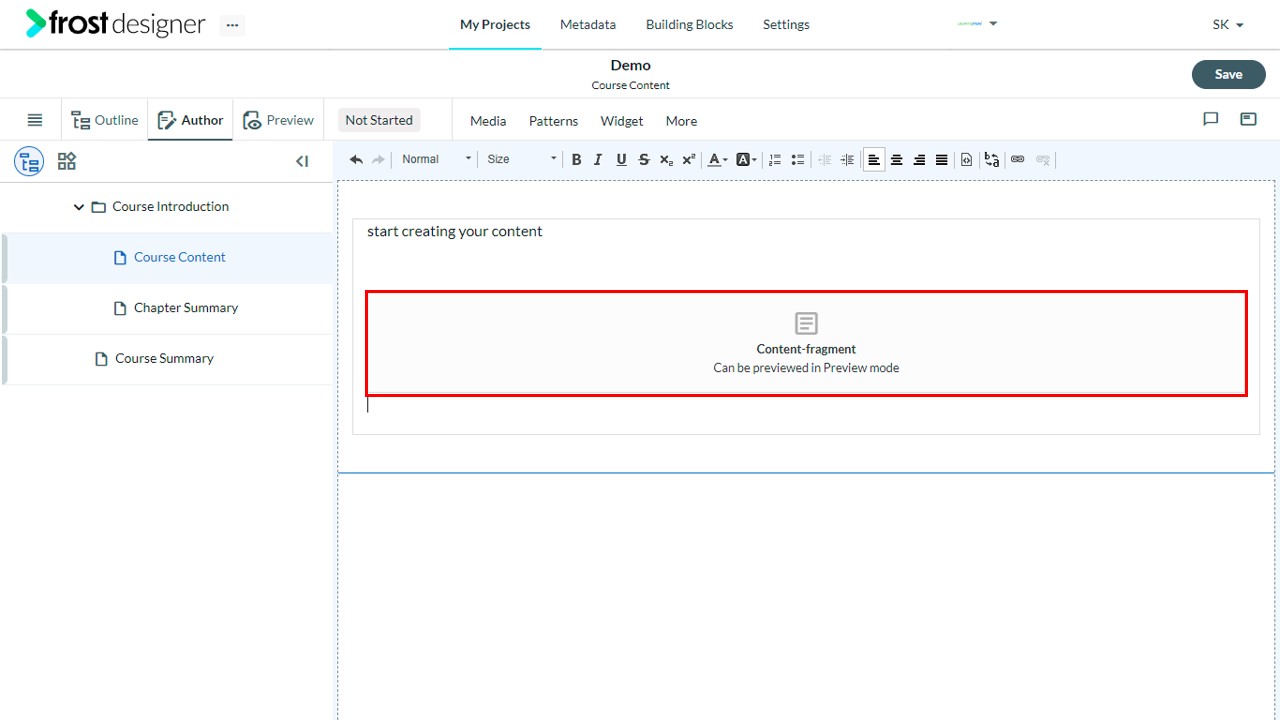The image size is (1280, 720).
Task: Click the insert link icon
Action: [x=1018, y=159]
